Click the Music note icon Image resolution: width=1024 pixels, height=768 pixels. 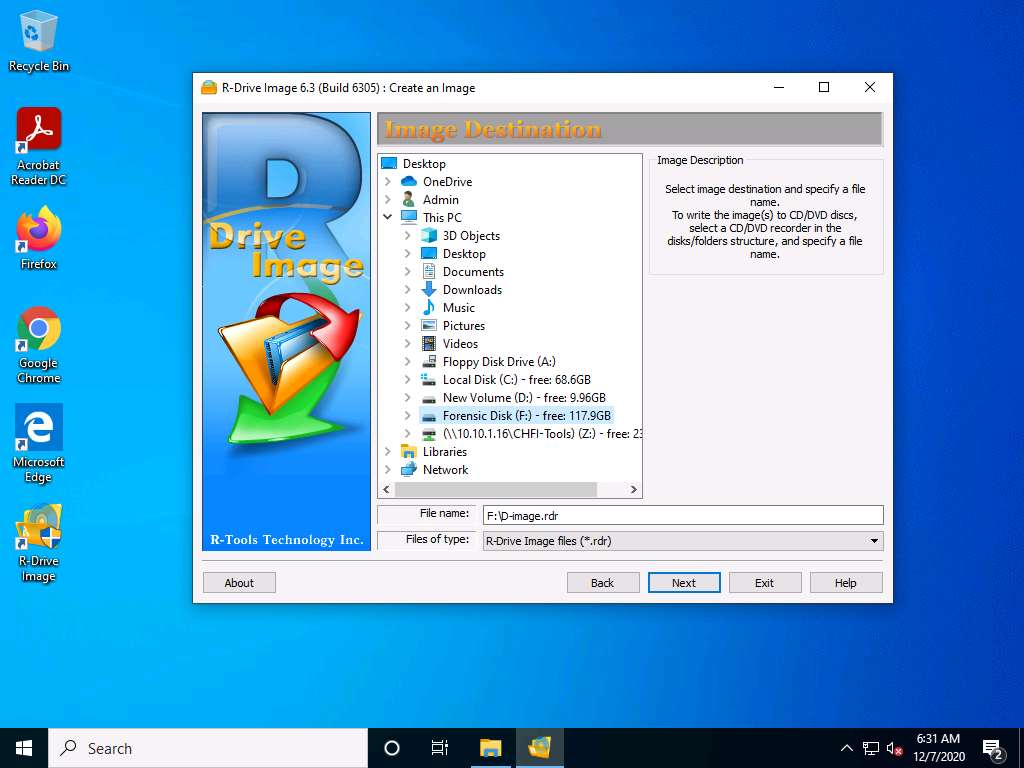click(429, 307)
